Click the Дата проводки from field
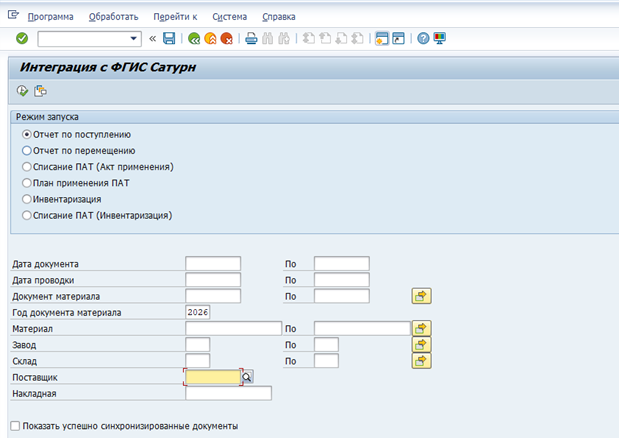 click(213, 280)
